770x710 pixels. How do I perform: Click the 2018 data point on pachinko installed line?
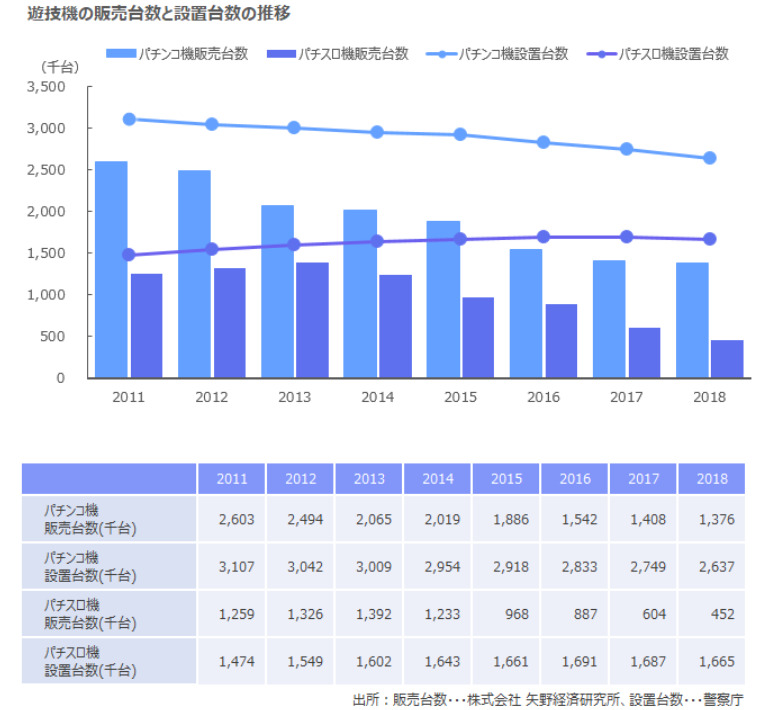point(710,158)
